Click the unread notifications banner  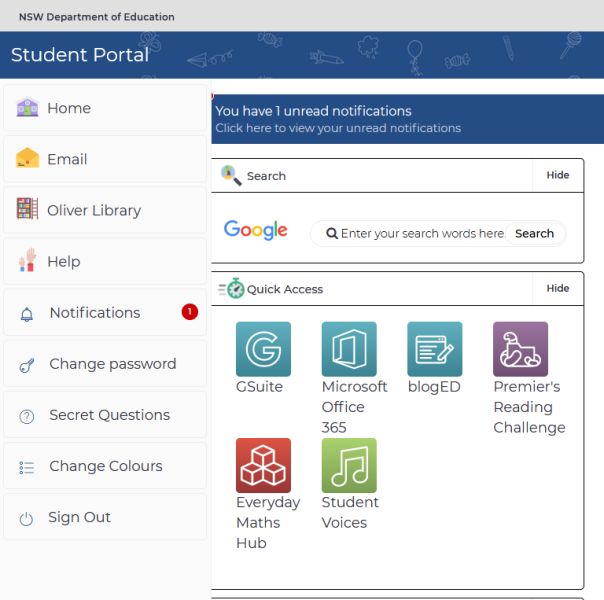click(x=408, y=119)
